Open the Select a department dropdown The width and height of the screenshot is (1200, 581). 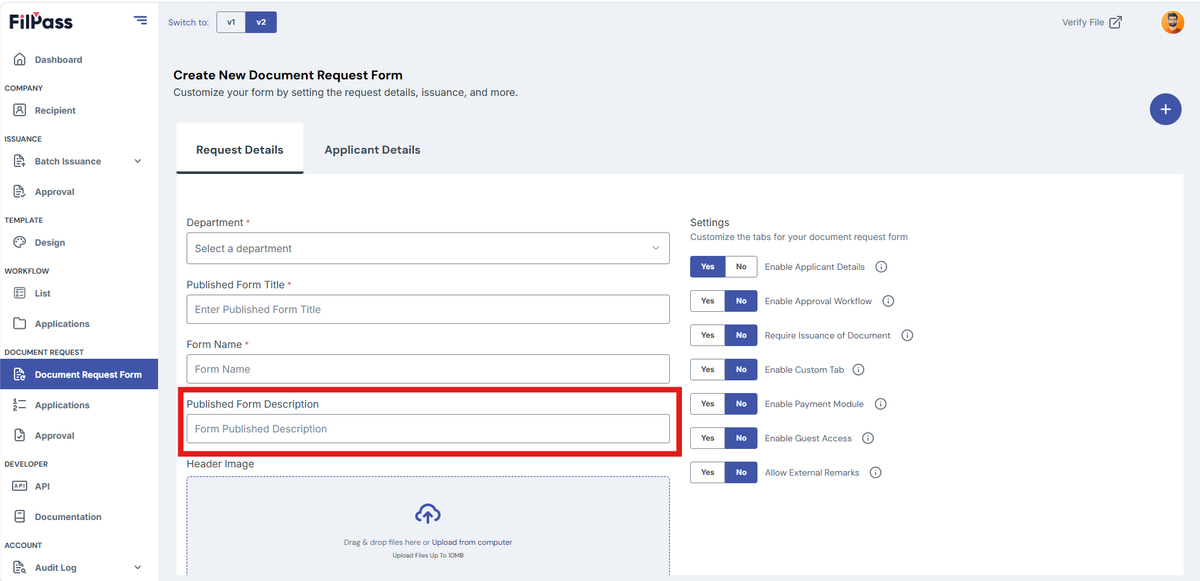click(428, 248)
